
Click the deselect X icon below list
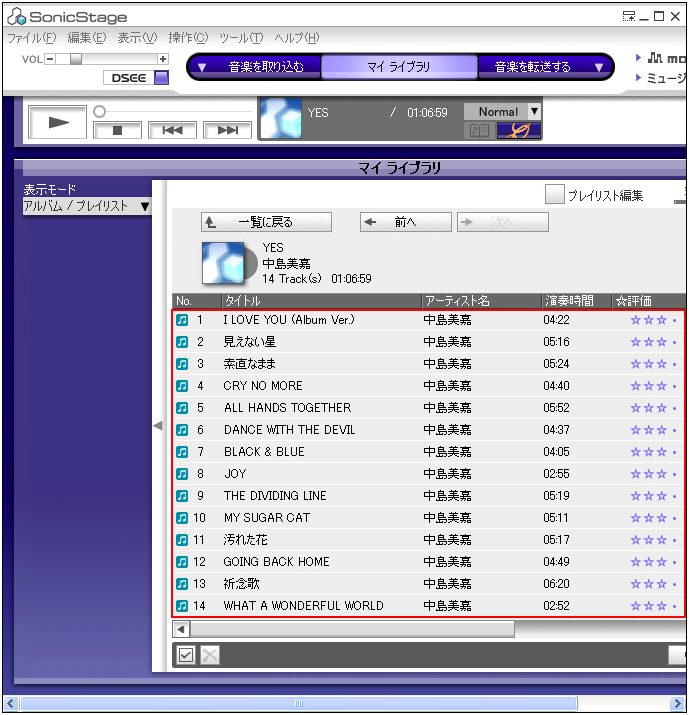[210, 655]
